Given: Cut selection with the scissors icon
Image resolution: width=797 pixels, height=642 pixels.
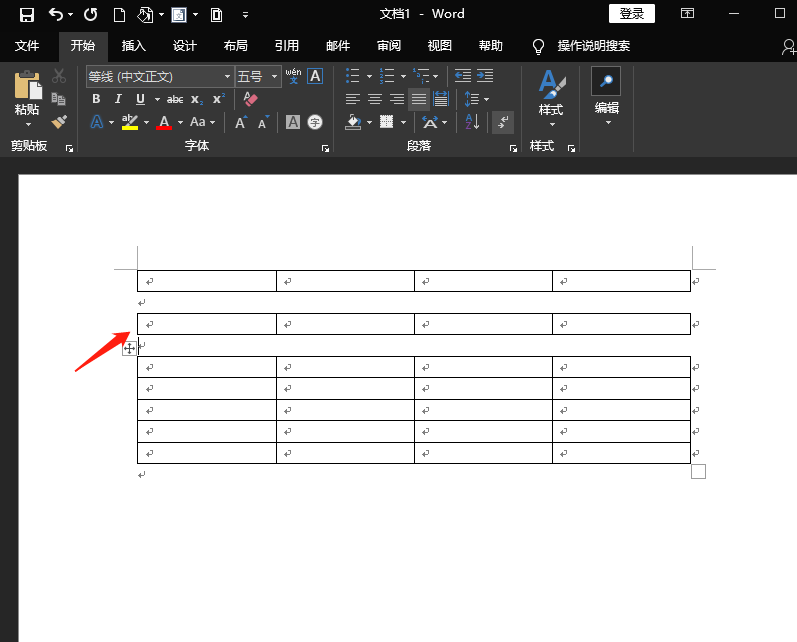Looking at the screenshot, I should tap(59, 76).
